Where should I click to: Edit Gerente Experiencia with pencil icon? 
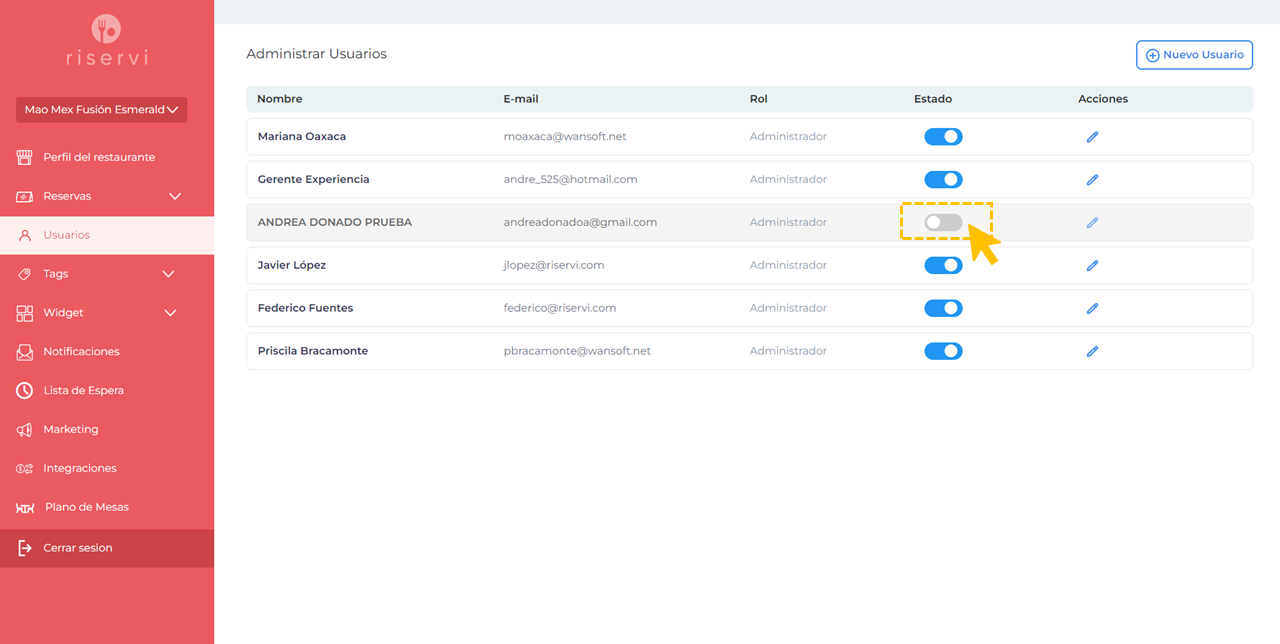(x=1092, y=180)
